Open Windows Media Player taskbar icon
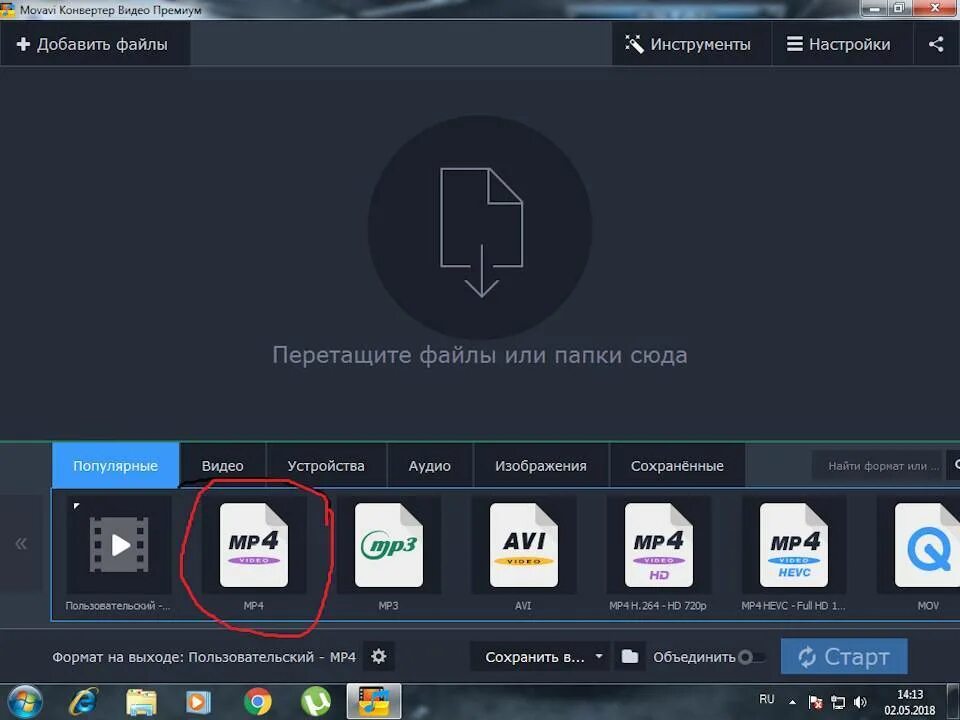 click(198, 702)
